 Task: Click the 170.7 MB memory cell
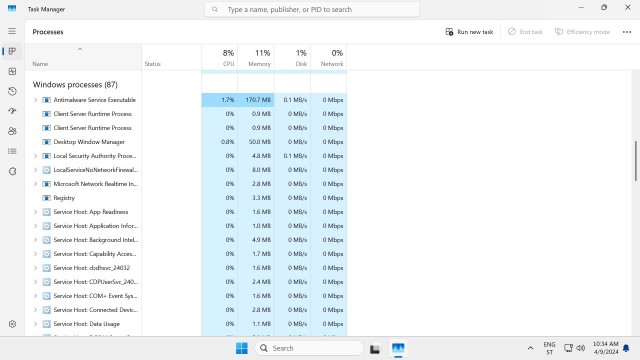256,100
